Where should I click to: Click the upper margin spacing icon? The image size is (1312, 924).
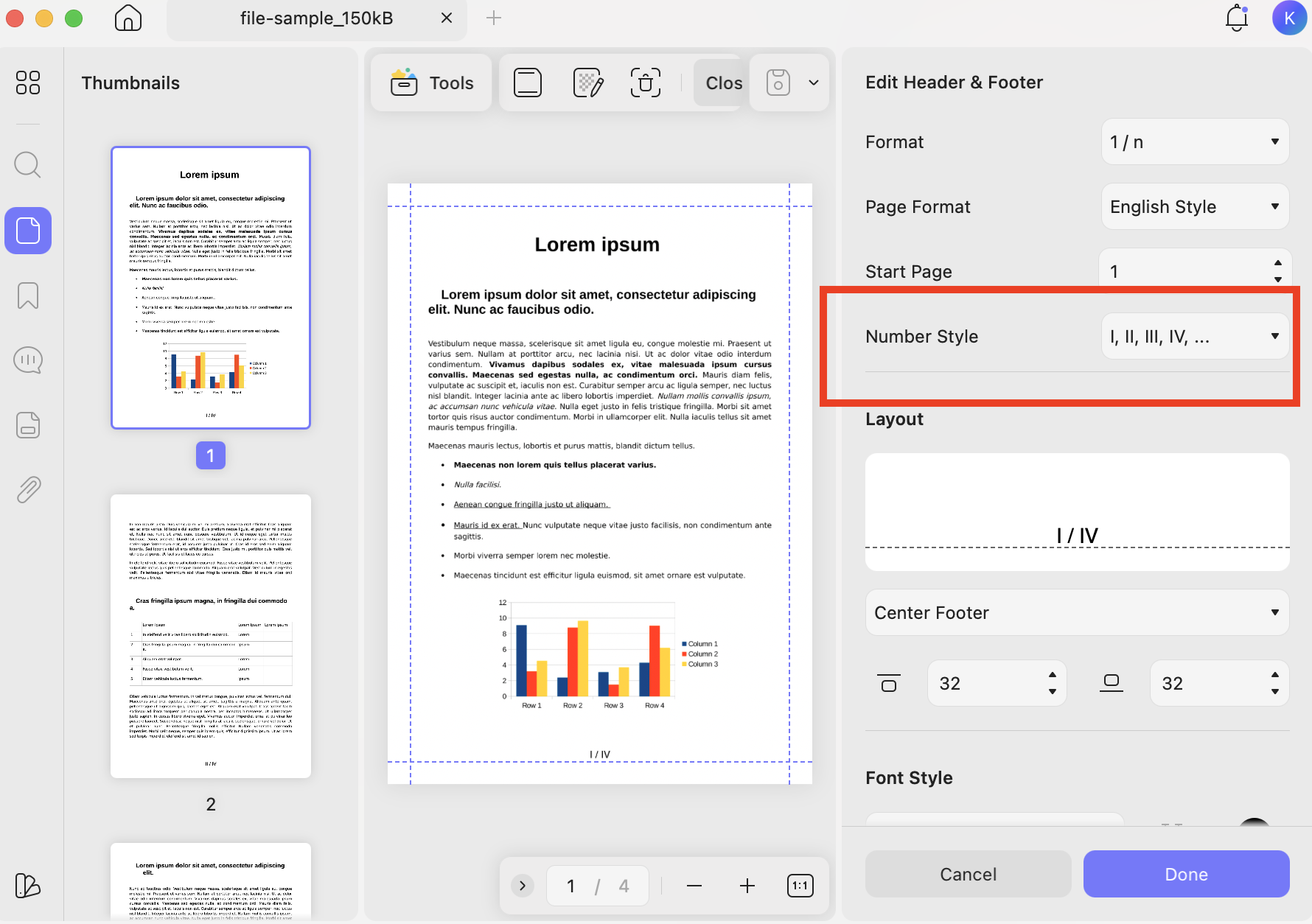point(889,682)
